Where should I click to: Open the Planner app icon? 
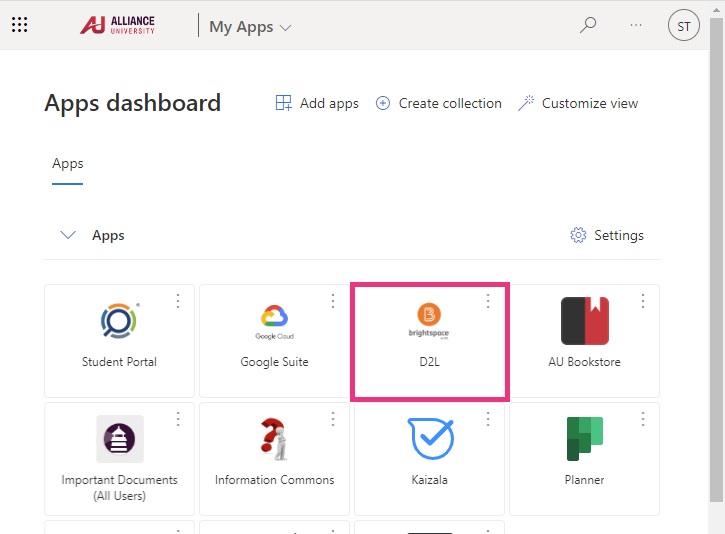tap(584, 439)
